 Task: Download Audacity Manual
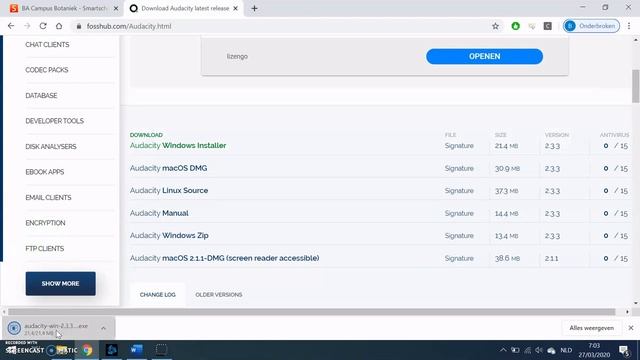pyautogui.click(x=159, y=213)
